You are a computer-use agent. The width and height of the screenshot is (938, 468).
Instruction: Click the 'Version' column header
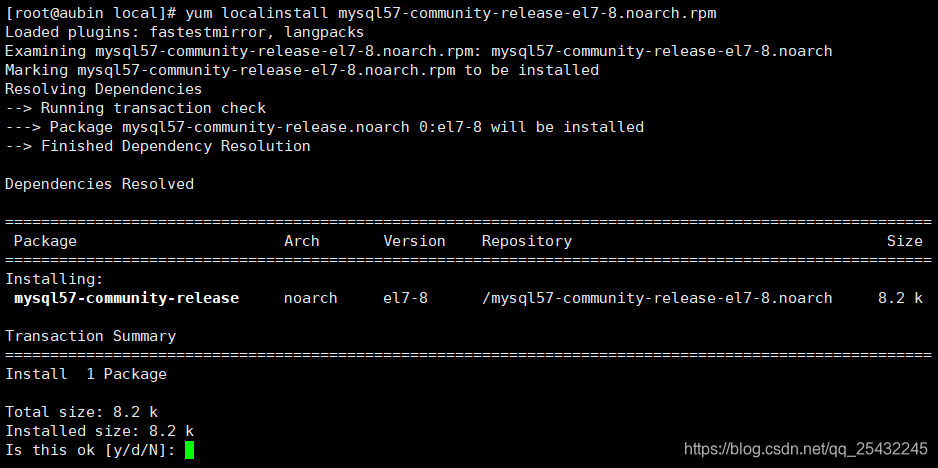click(x=414, y=241)
